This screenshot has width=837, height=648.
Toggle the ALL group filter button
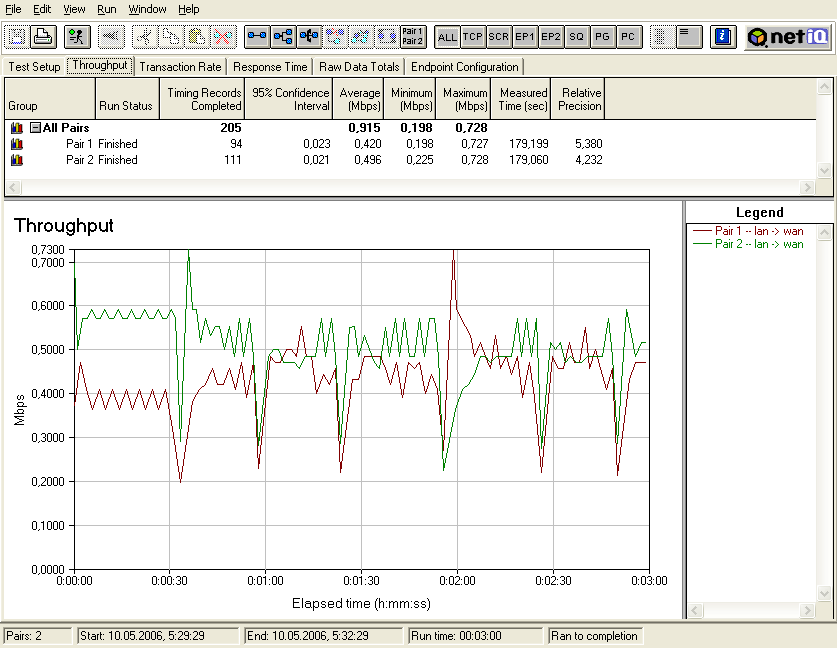447,37
